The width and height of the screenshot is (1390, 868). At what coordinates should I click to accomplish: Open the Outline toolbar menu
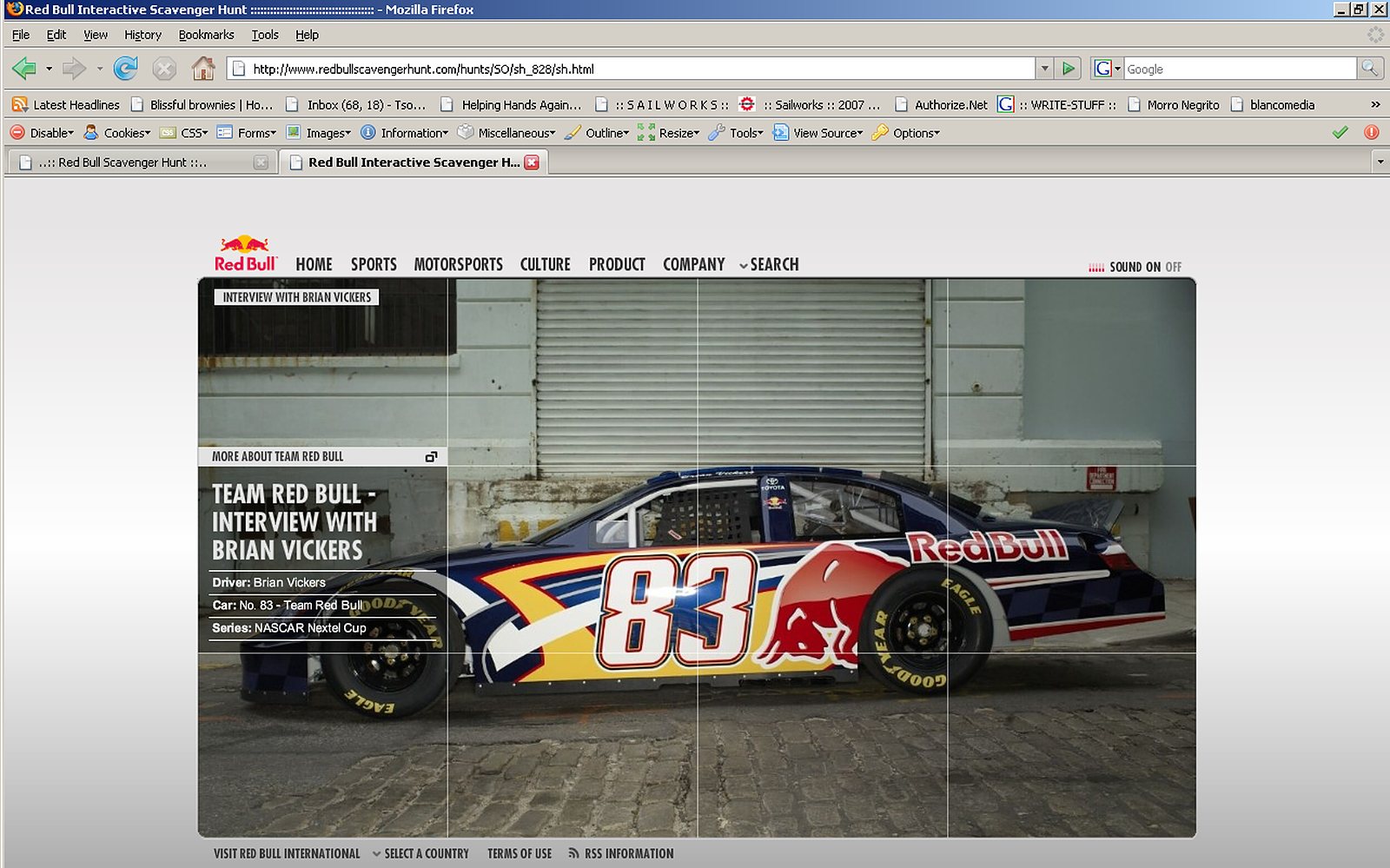click(597, 133)
